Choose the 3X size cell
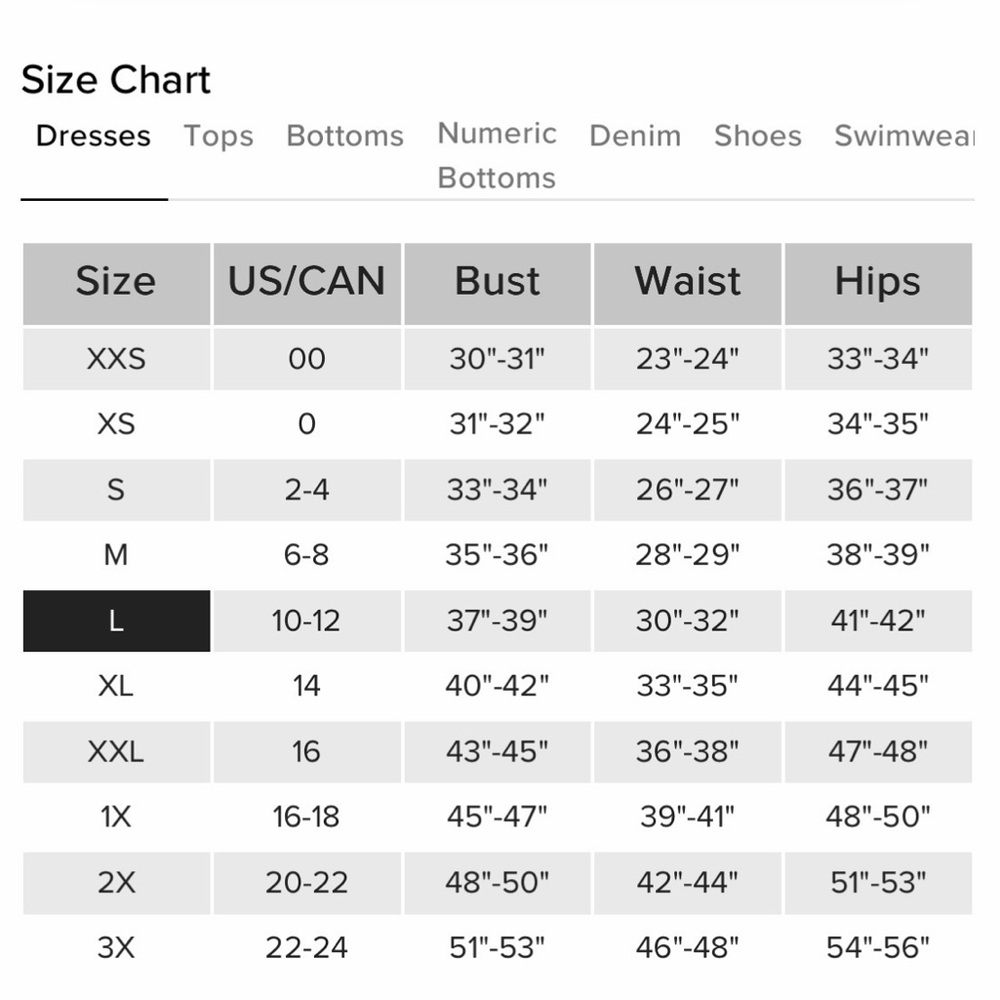 (x=117, y=948)
